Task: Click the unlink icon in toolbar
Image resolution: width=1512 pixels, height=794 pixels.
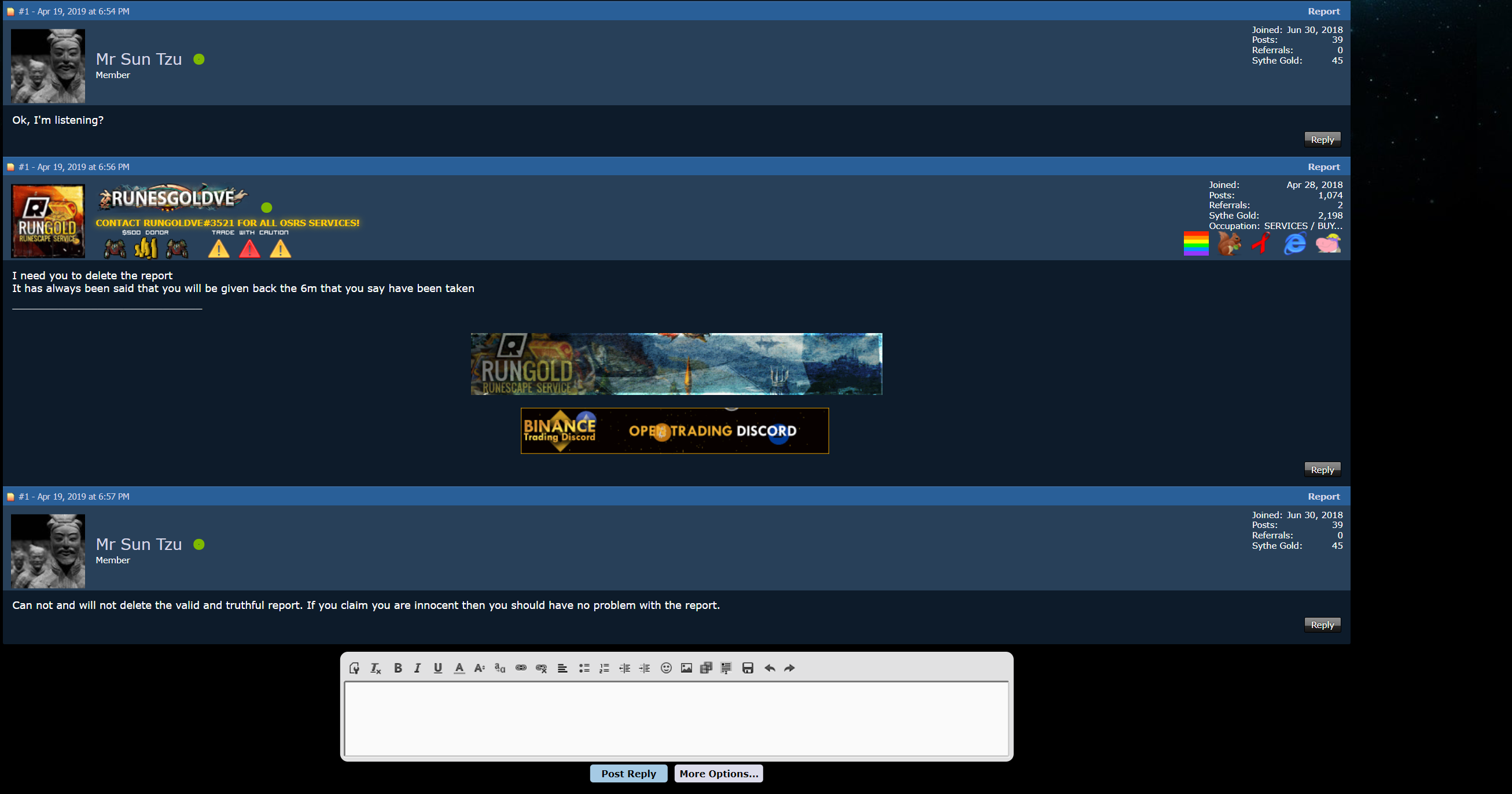Action: click(541, 668)
